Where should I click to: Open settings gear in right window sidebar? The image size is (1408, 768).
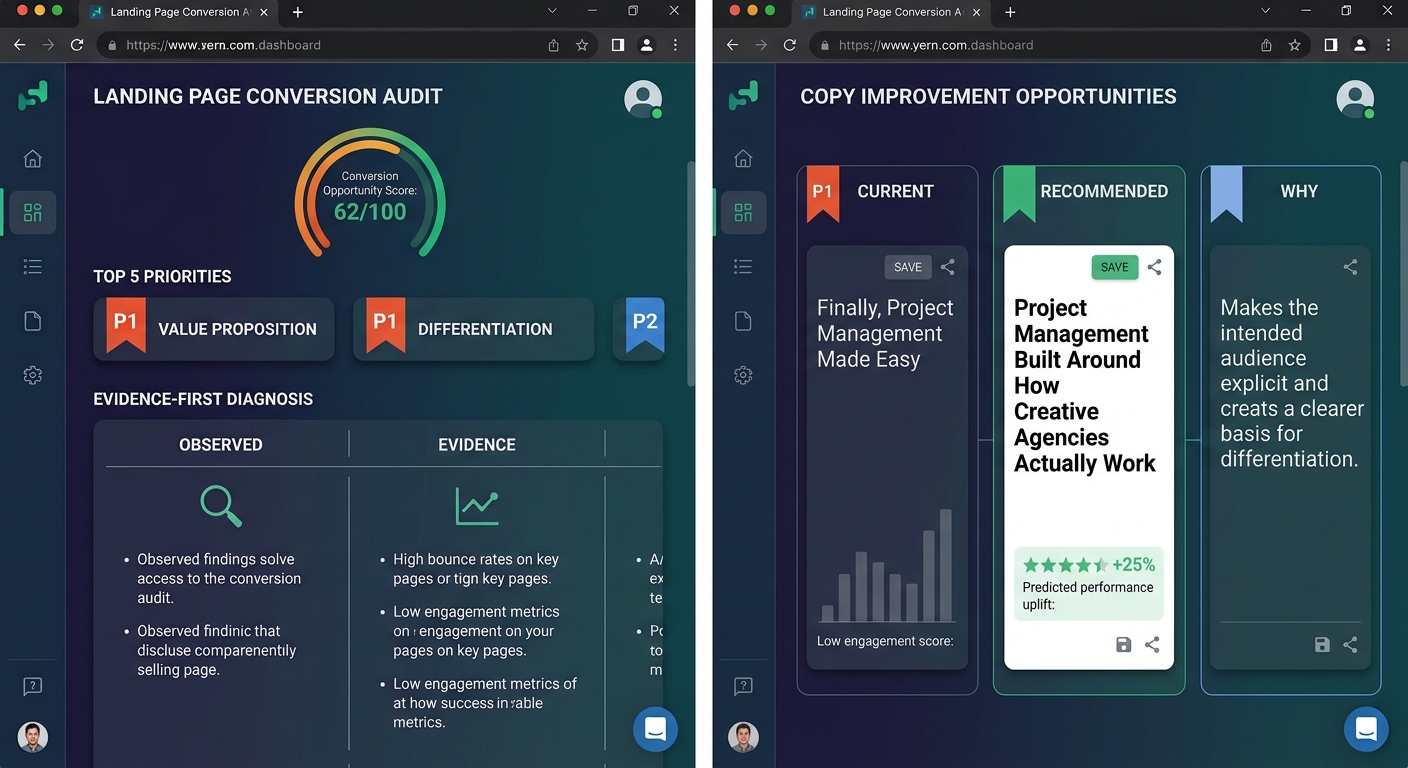pyautogui.click(x=743, y=375)
